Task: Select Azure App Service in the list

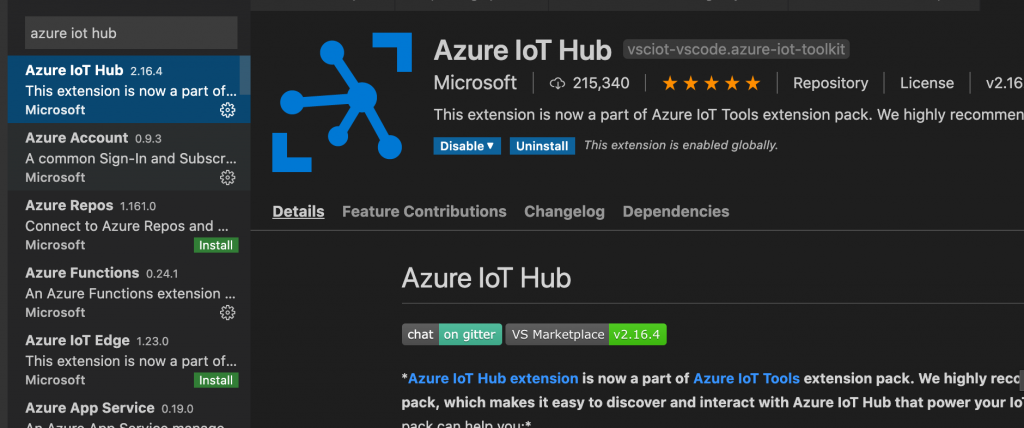Action: click(x=129, y=412)
